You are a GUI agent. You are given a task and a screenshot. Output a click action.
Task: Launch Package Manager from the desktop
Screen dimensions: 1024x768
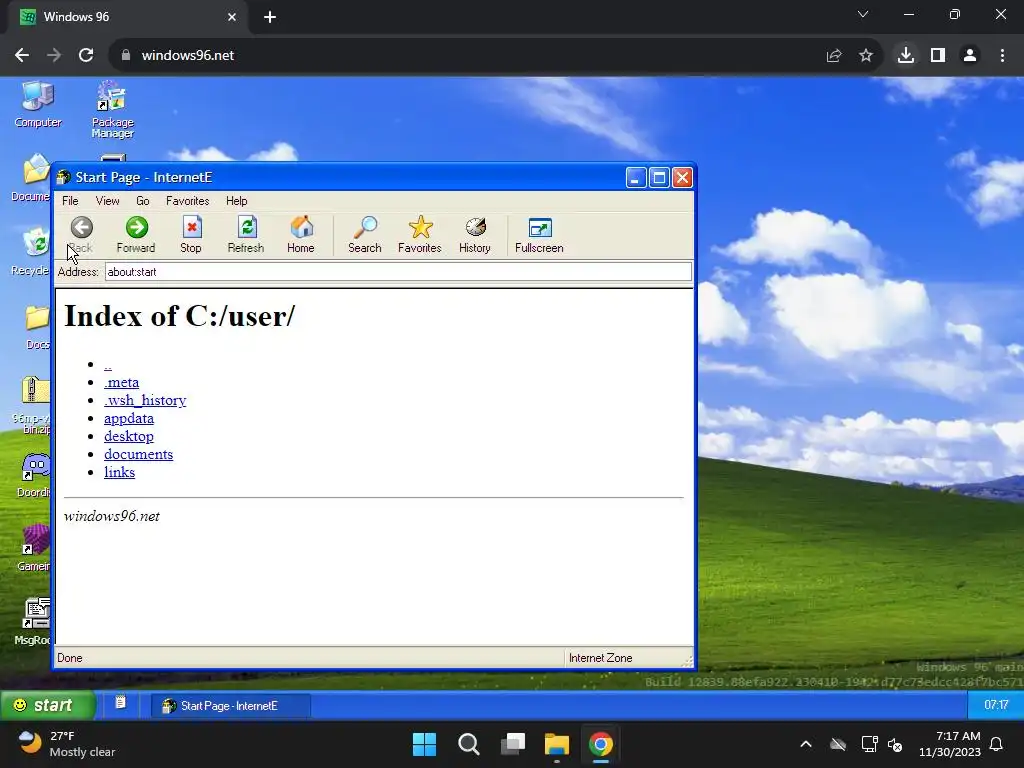112,109
